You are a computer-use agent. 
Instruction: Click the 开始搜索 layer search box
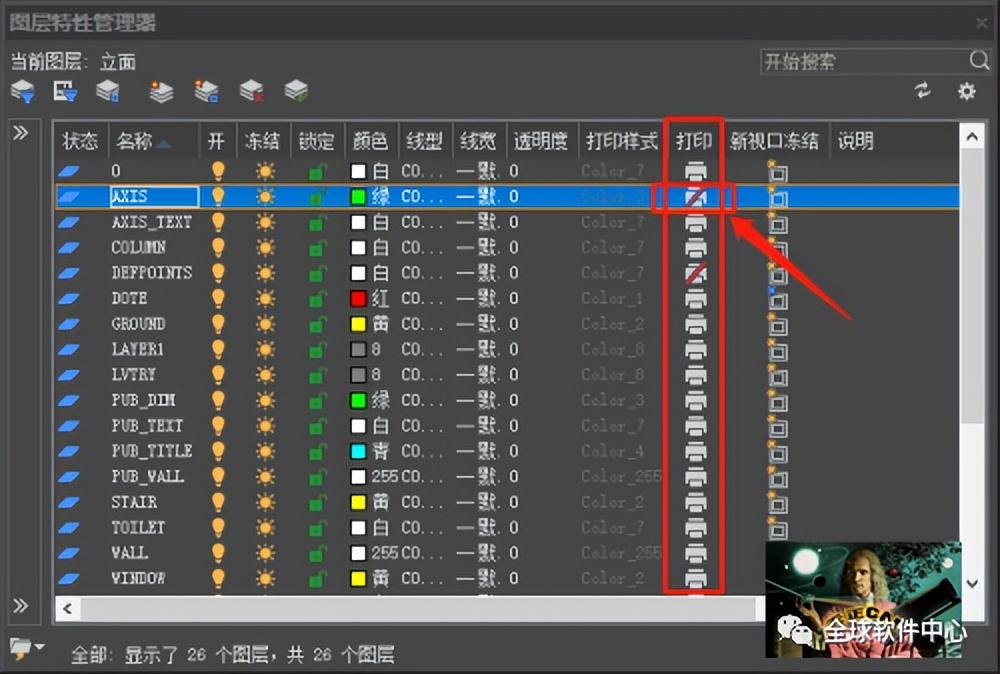click(x=862, y=62)
